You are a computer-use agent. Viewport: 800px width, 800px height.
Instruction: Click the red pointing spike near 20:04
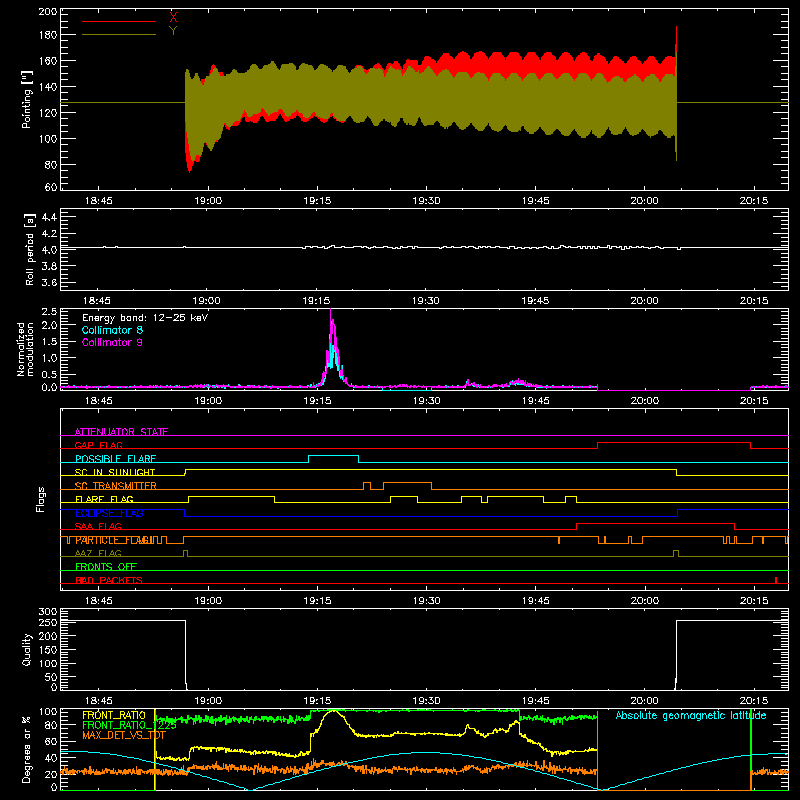click(677, 41)
